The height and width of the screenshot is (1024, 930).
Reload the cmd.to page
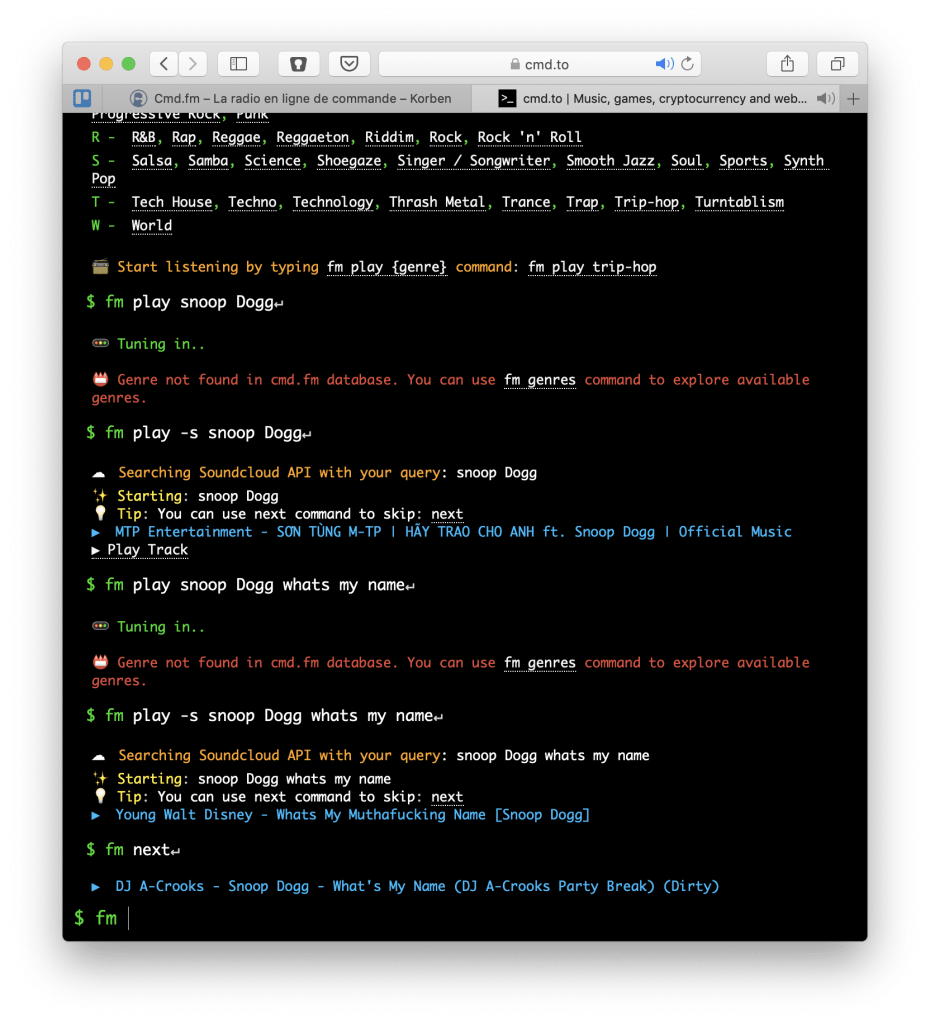click(688, 63)
